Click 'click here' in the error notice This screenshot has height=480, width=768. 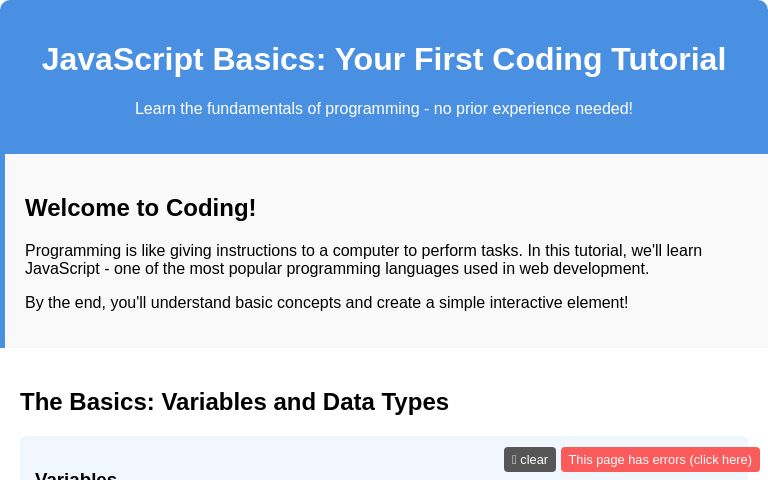720,460
